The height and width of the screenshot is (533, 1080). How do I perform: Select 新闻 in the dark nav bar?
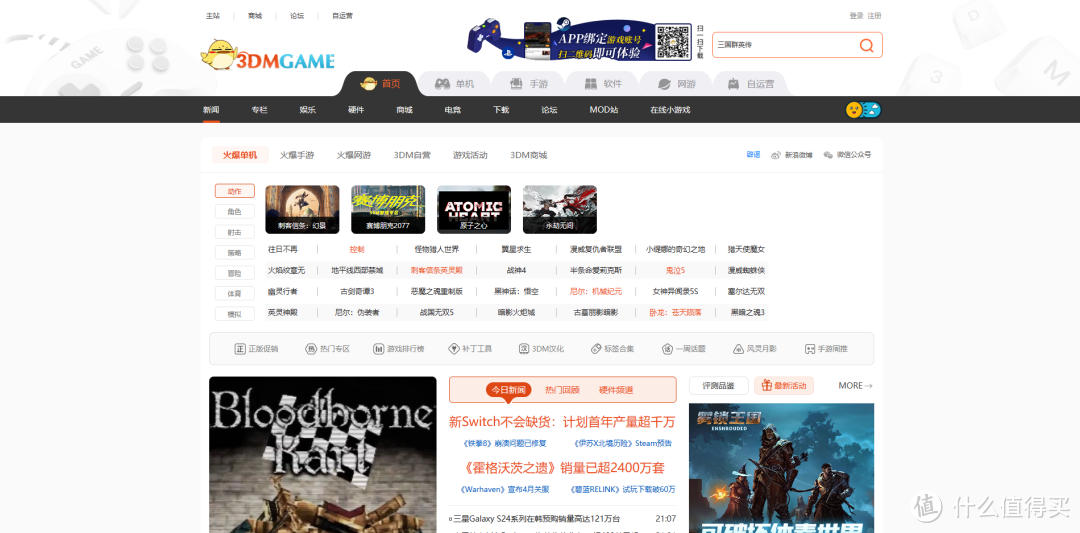click(211, 110)
